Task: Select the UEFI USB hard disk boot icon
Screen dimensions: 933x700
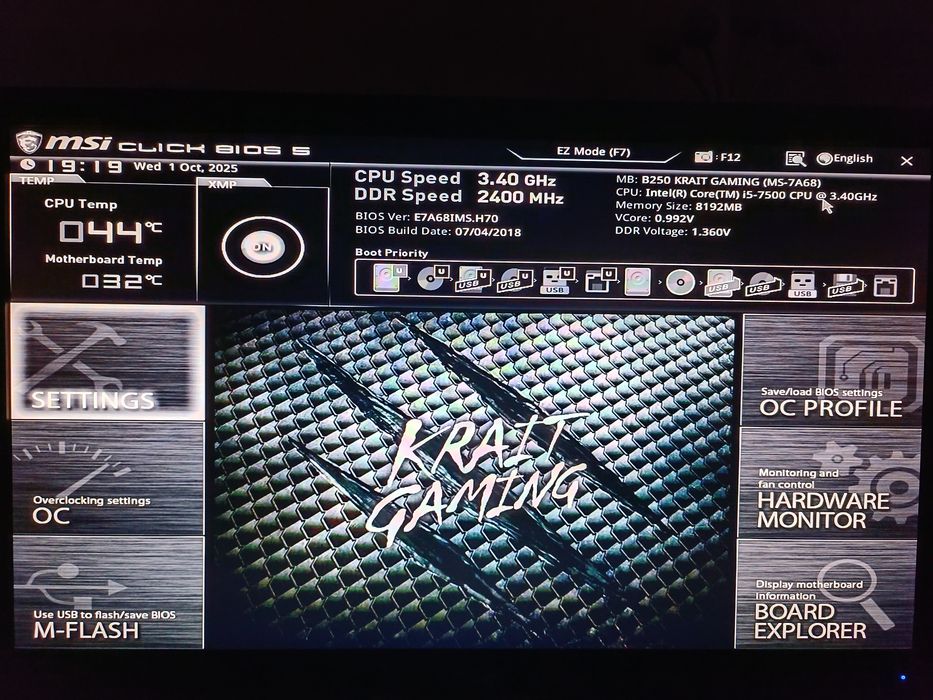Action: (x=472, y=279)
